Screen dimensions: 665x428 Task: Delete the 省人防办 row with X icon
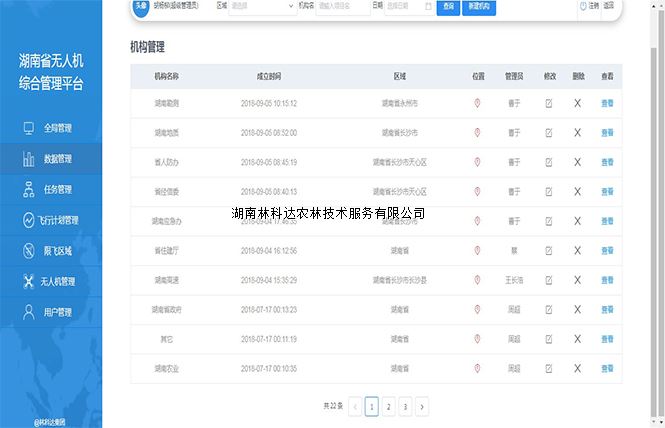click(x=578, y=161)
